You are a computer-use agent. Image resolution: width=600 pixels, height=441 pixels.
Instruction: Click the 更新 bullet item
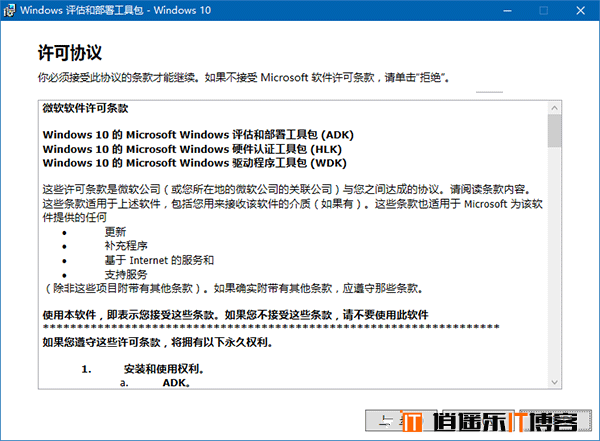click(115, 232)
